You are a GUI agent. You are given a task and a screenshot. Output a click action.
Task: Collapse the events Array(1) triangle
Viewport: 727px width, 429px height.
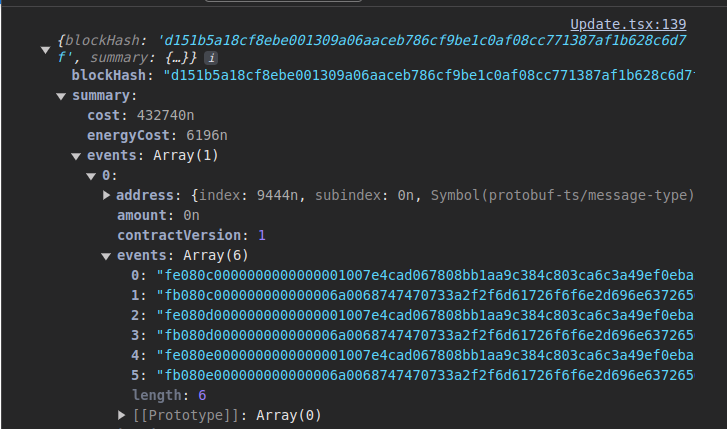76,156
